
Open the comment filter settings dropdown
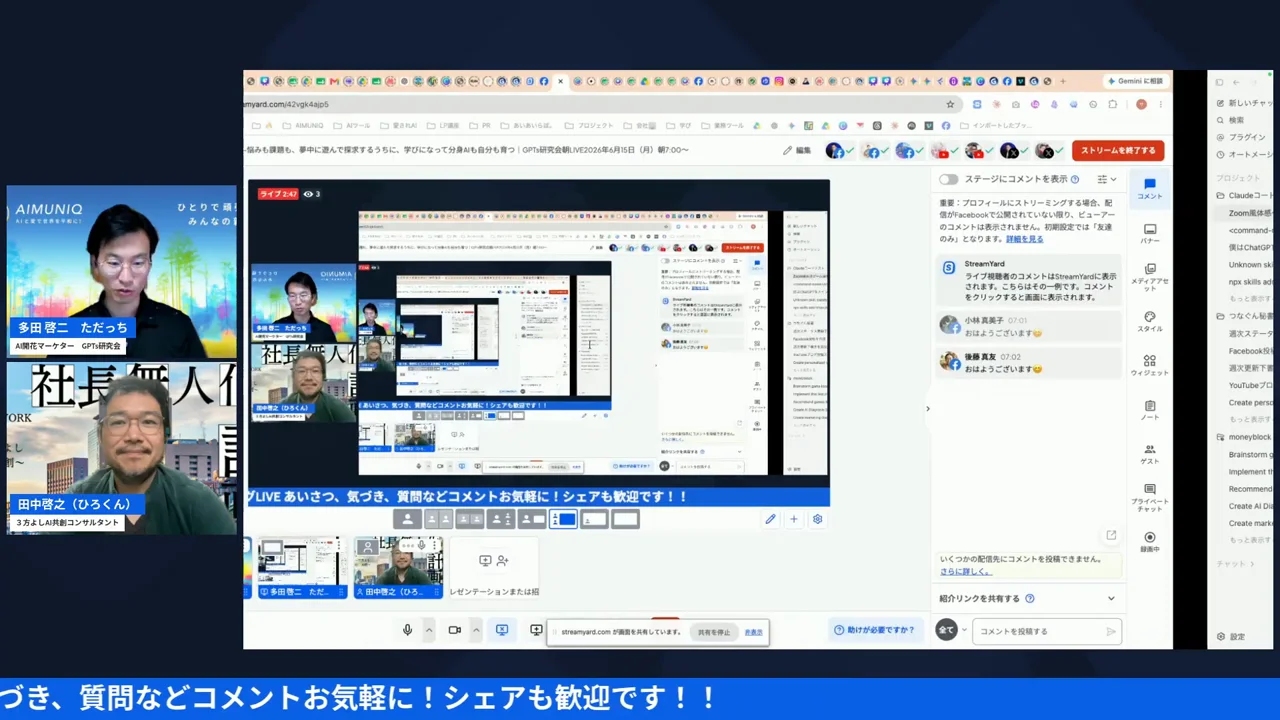point(1107,179)
